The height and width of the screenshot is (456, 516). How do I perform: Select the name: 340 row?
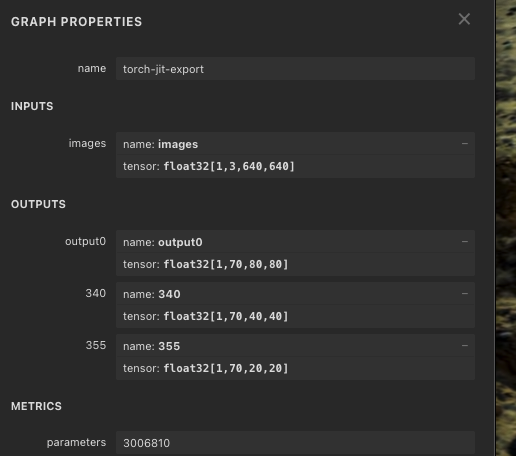(295, 294)
